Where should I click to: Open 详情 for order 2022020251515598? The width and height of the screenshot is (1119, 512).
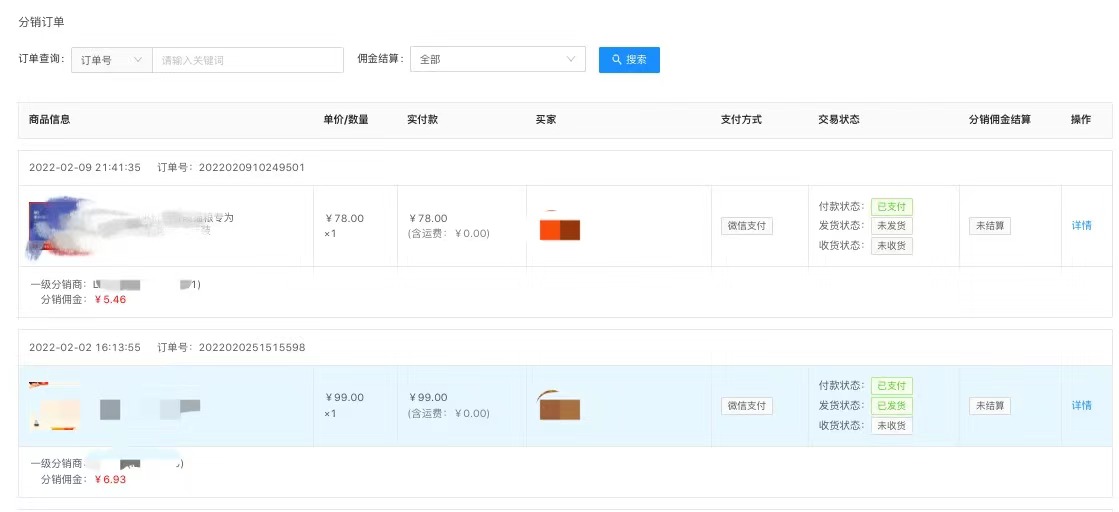click(1081, 406)
